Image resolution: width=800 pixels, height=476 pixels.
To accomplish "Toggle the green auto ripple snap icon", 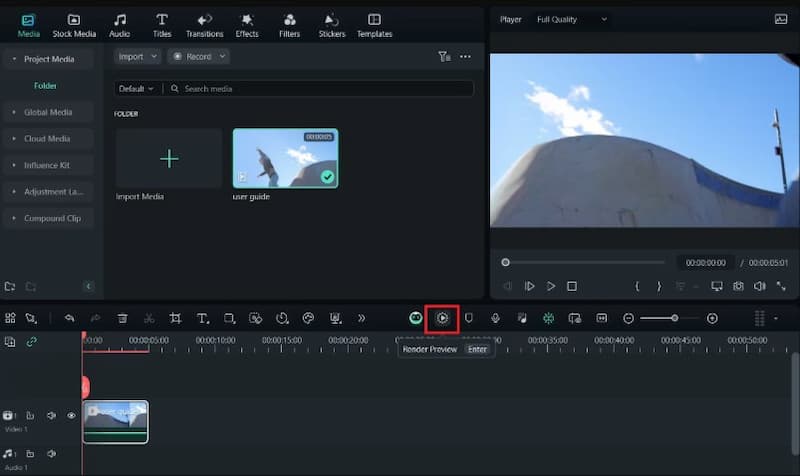I will point(548,318).
